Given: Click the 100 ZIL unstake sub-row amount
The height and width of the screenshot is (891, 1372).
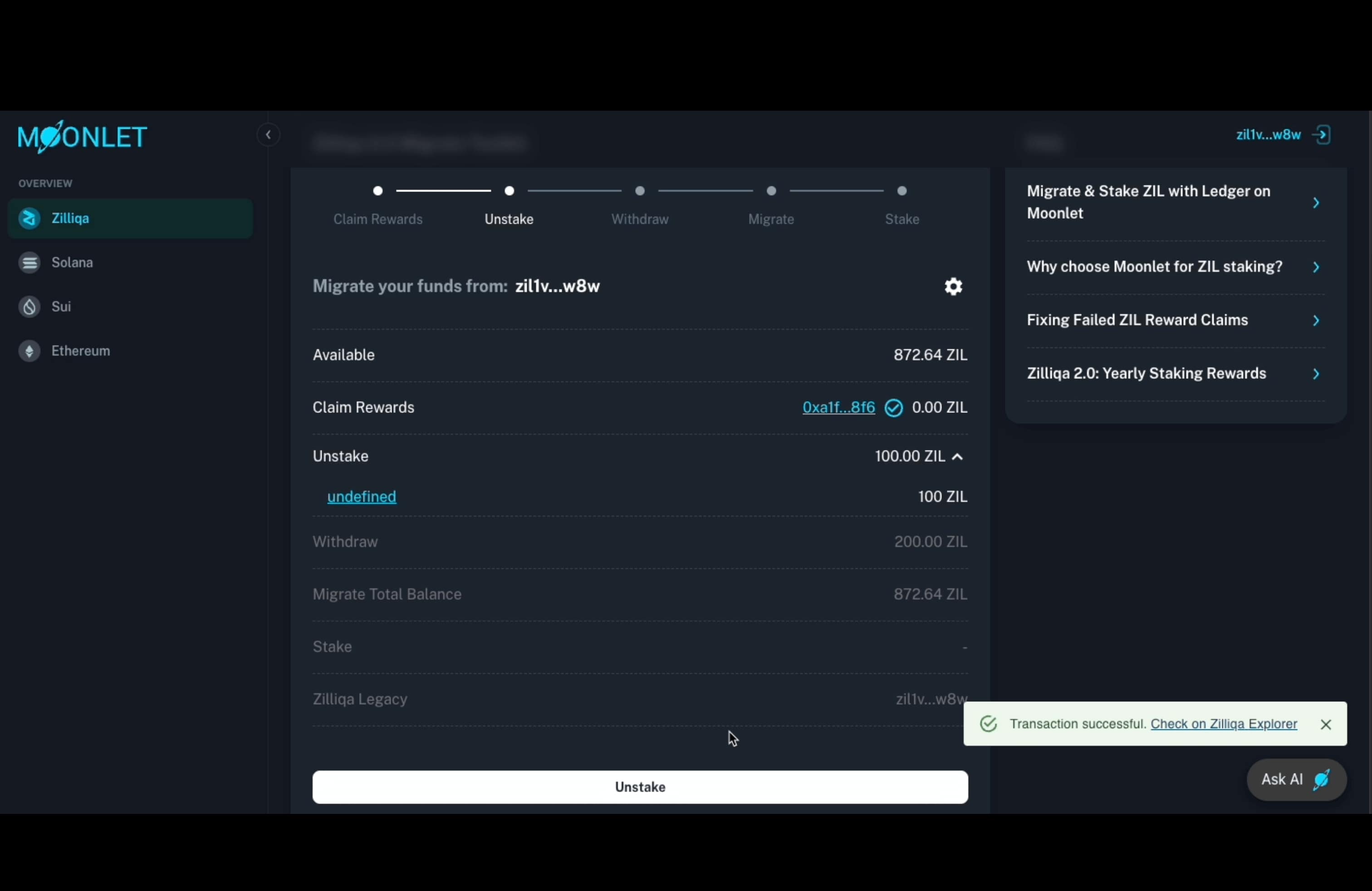Looking at the screenshot, I should coord(942,497).
